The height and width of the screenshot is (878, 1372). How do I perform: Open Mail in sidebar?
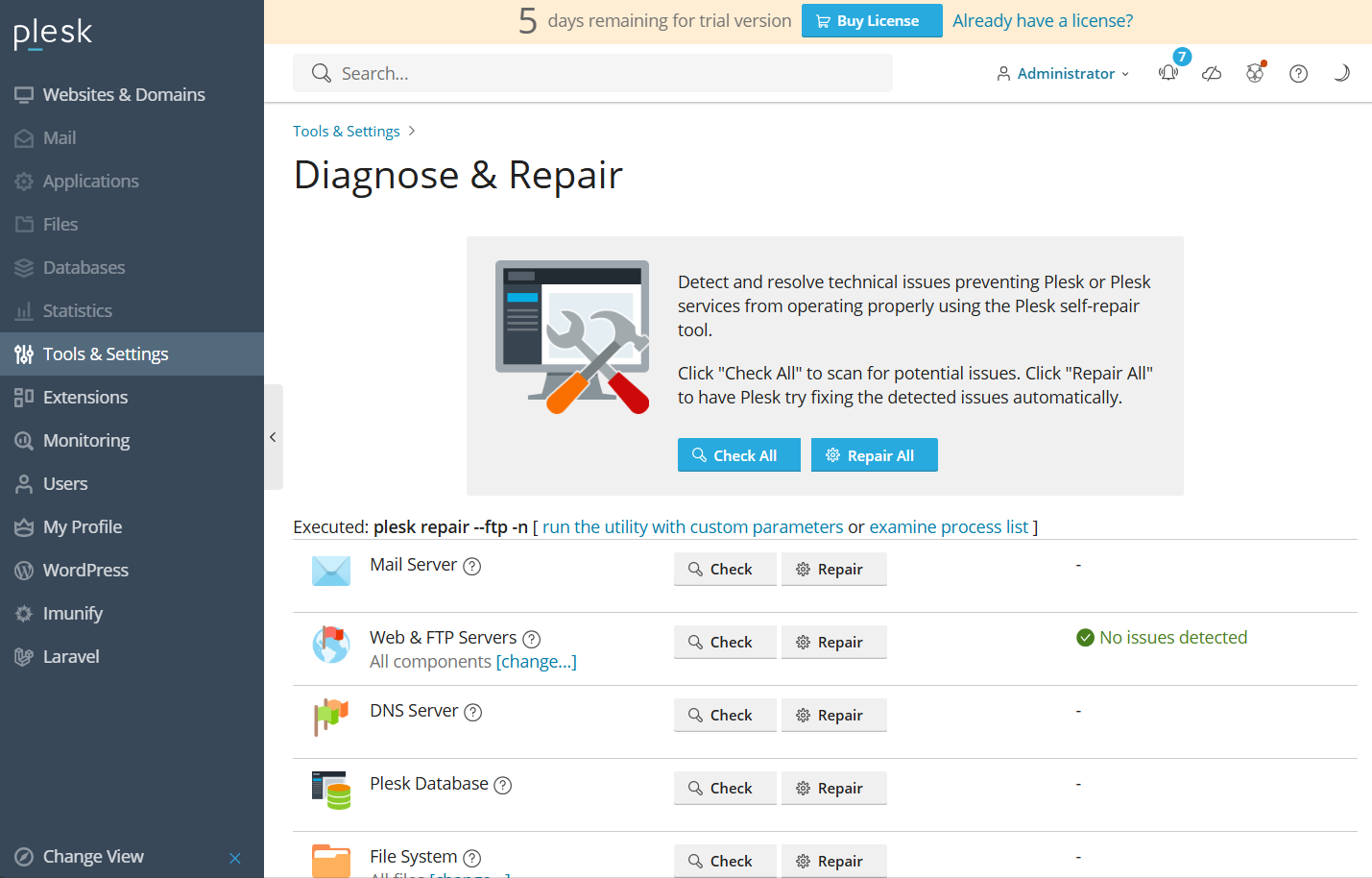point(132,137)
